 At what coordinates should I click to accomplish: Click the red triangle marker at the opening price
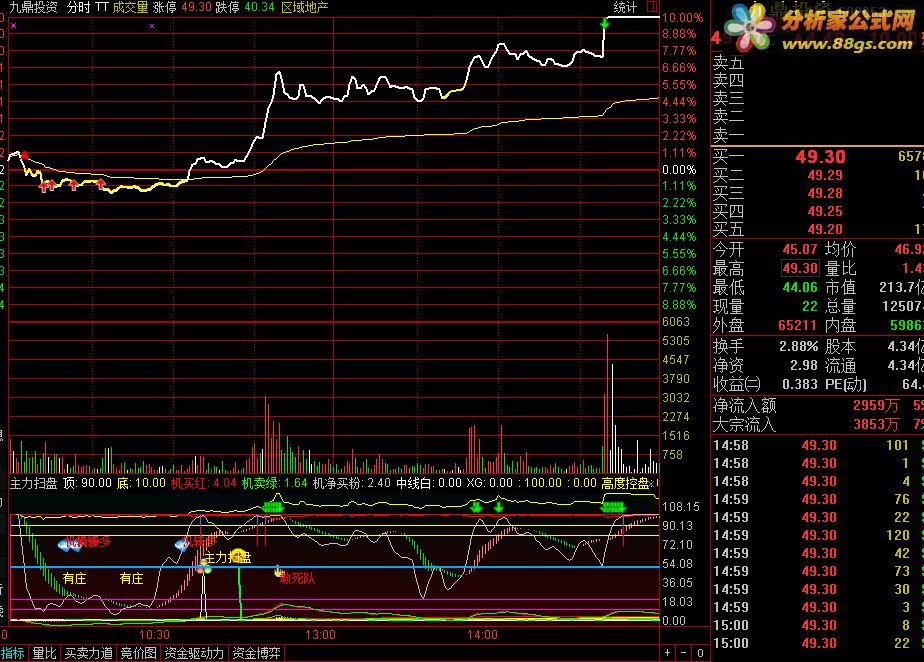point(25,155)
